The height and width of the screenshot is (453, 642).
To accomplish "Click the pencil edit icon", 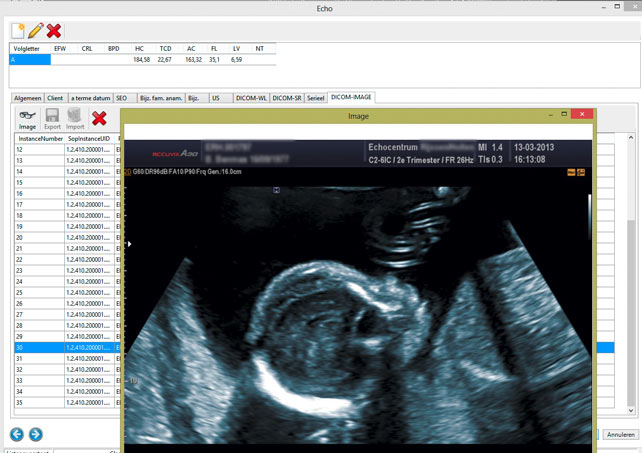I will pos(36,31).
